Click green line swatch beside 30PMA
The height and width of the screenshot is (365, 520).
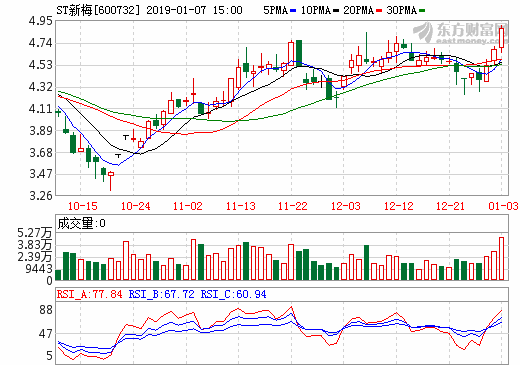[x=422, y=11]
